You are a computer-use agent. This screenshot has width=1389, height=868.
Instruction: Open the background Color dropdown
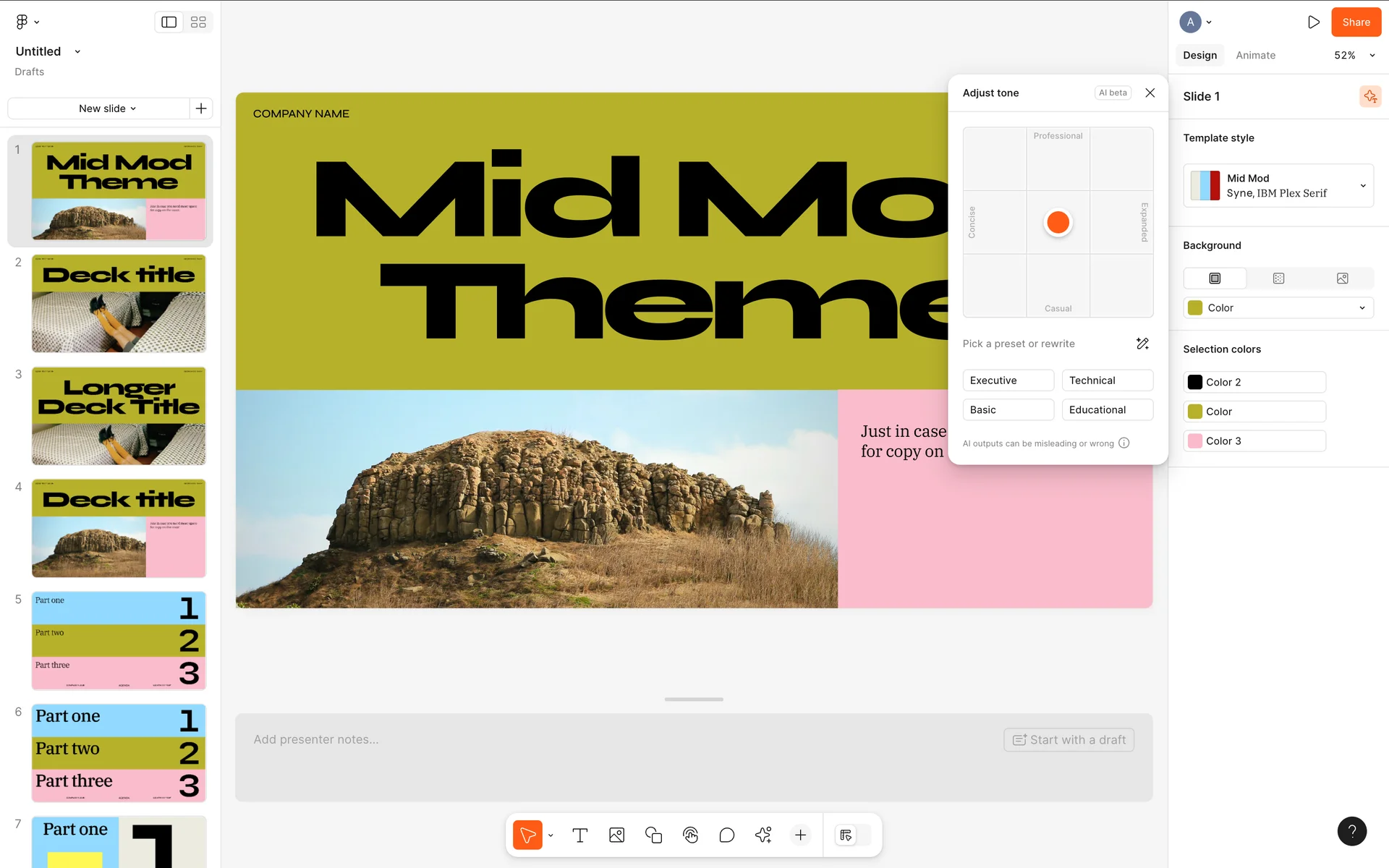click(1278, 308)
